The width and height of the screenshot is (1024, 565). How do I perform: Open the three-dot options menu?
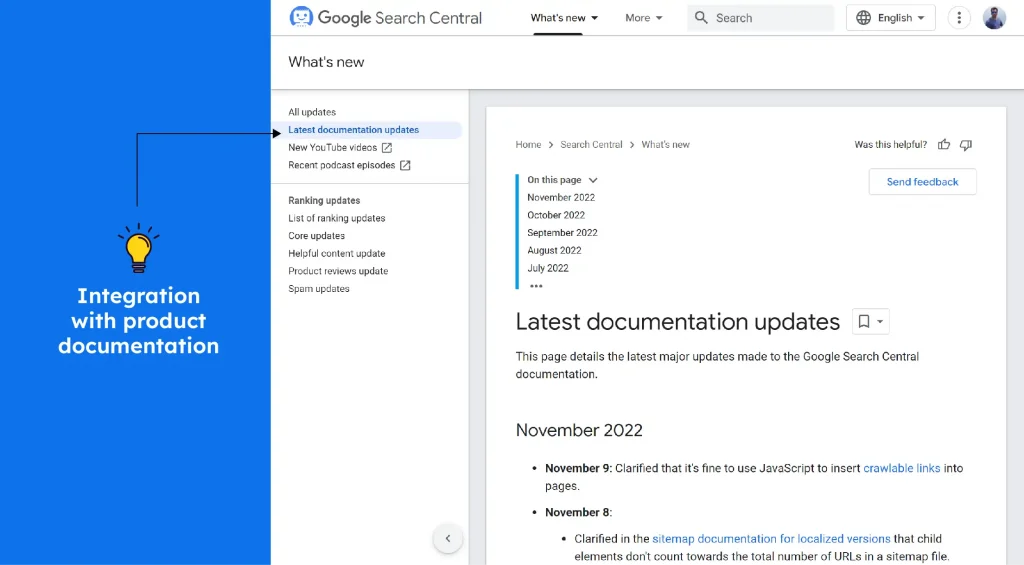(959, 18)
